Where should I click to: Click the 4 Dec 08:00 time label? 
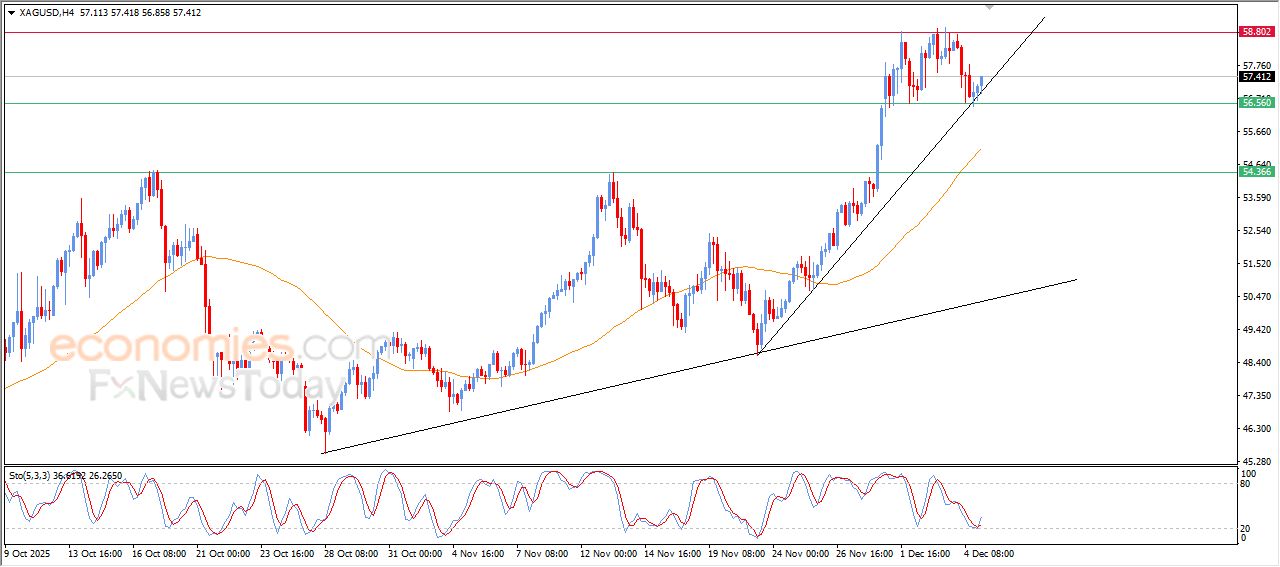[x=988, y=552]
